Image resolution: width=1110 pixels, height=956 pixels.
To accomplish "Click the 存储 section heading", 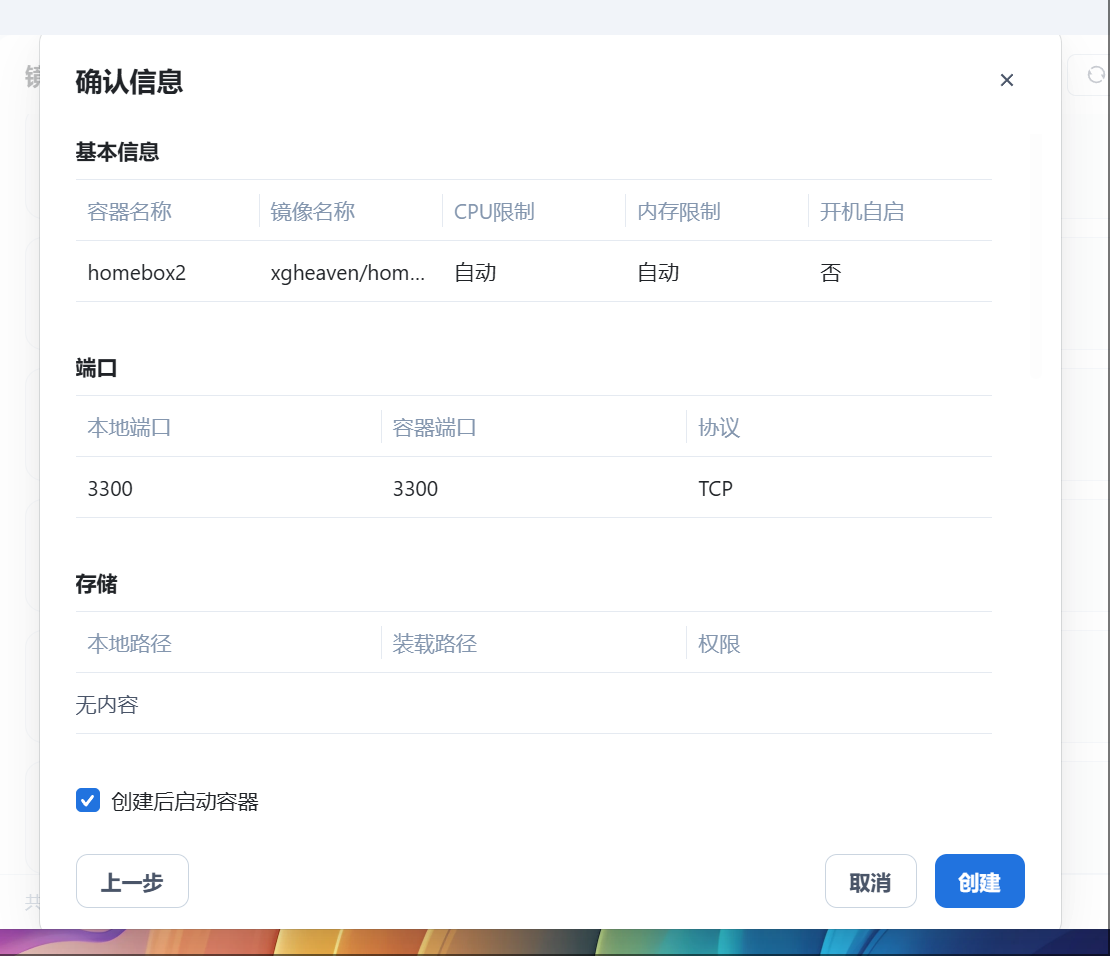I will (96, 584).
